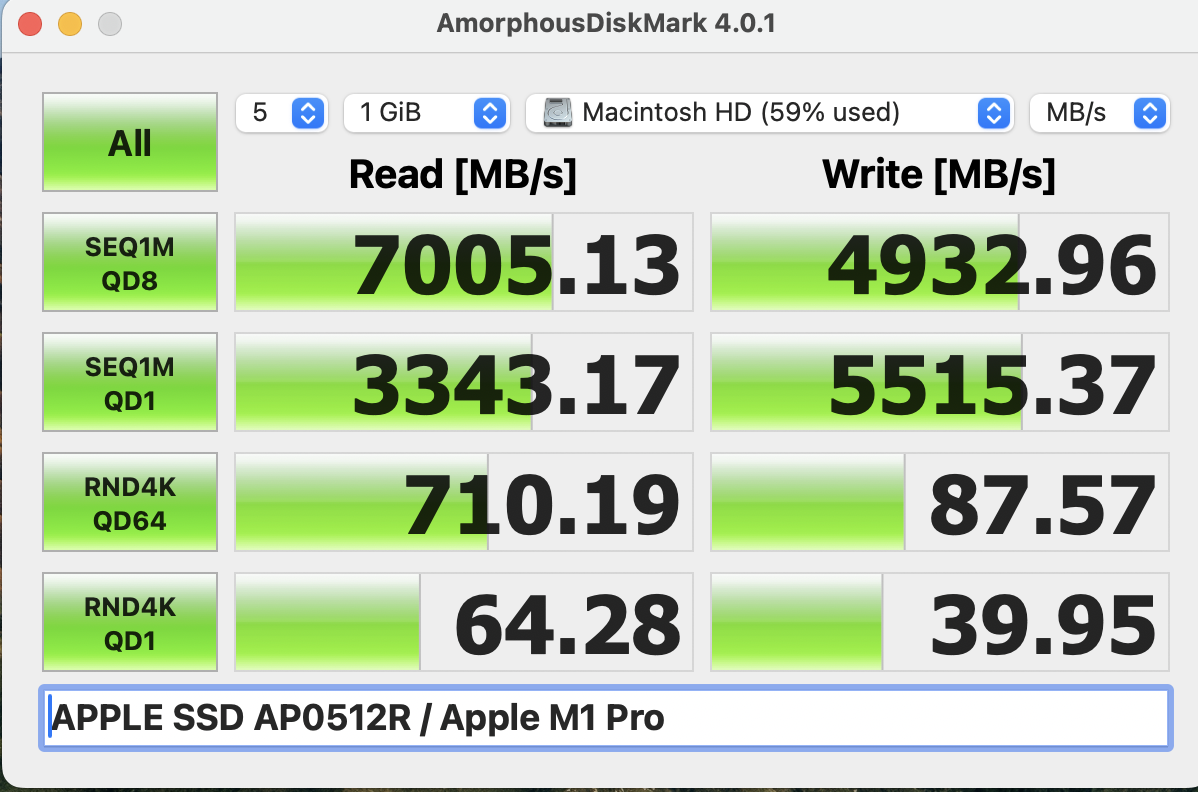The image size is (1198, 792).
Task: Click the SEQ1M QD8 read result bar
Action: (463, 261)
